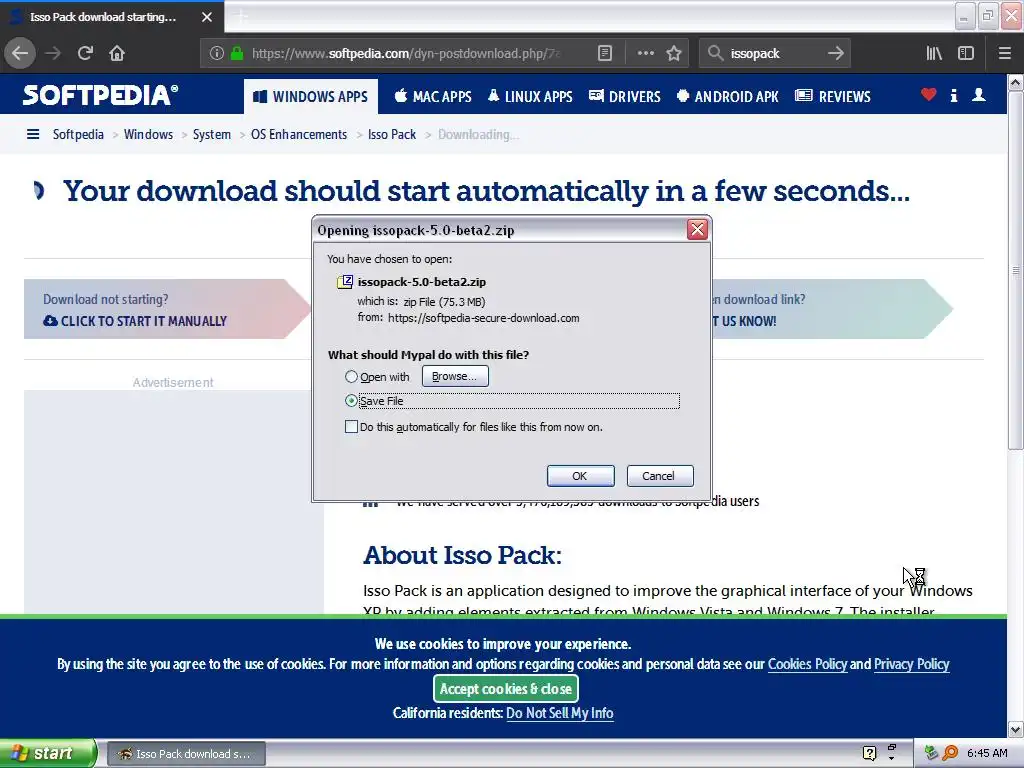
Task: Go to Windows breadcrumb link
Action: point(148,135)
